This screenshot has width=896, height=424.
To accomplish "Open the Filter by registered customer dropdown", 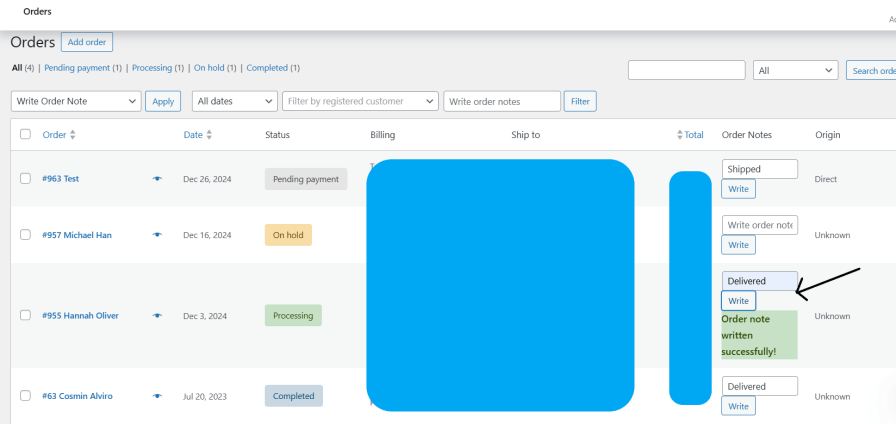I will pos(361,101).
